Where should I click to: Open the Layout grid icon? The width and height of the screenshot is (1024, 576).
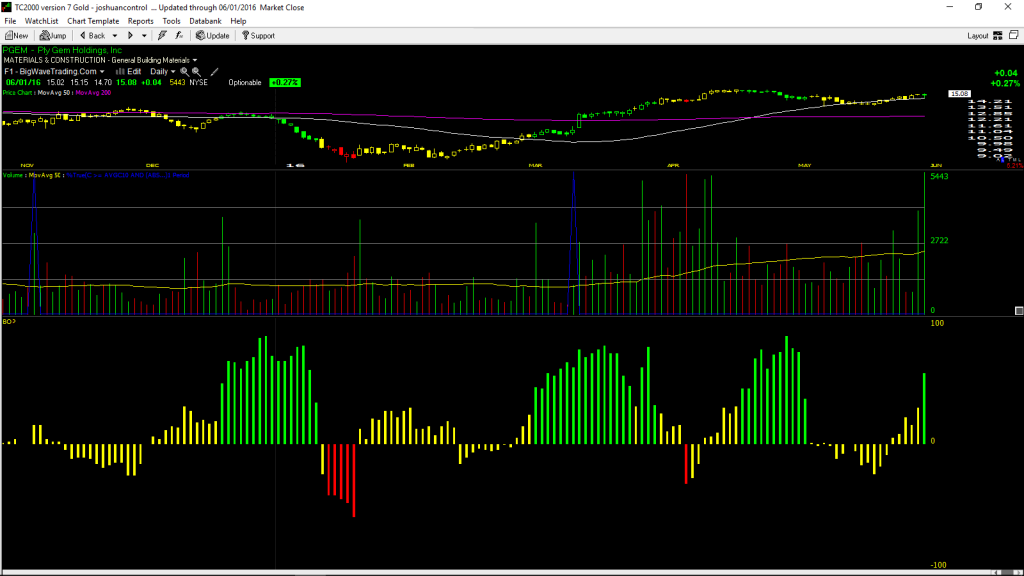coord(998,36)
